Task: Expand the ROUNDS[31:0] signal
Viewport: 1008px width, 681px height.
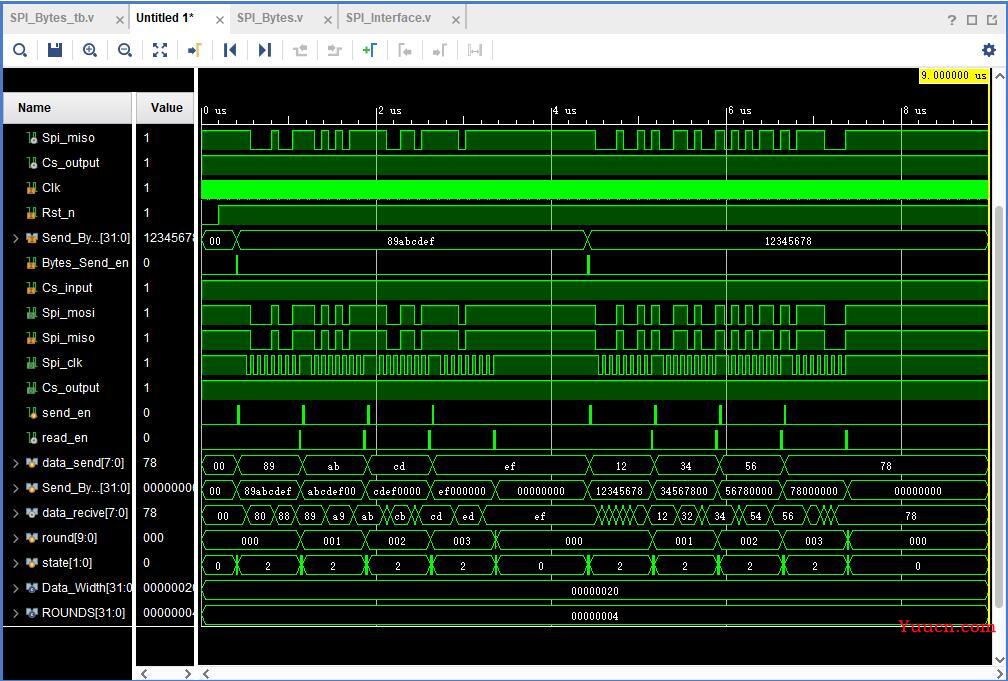Action: tap(15, 613)
